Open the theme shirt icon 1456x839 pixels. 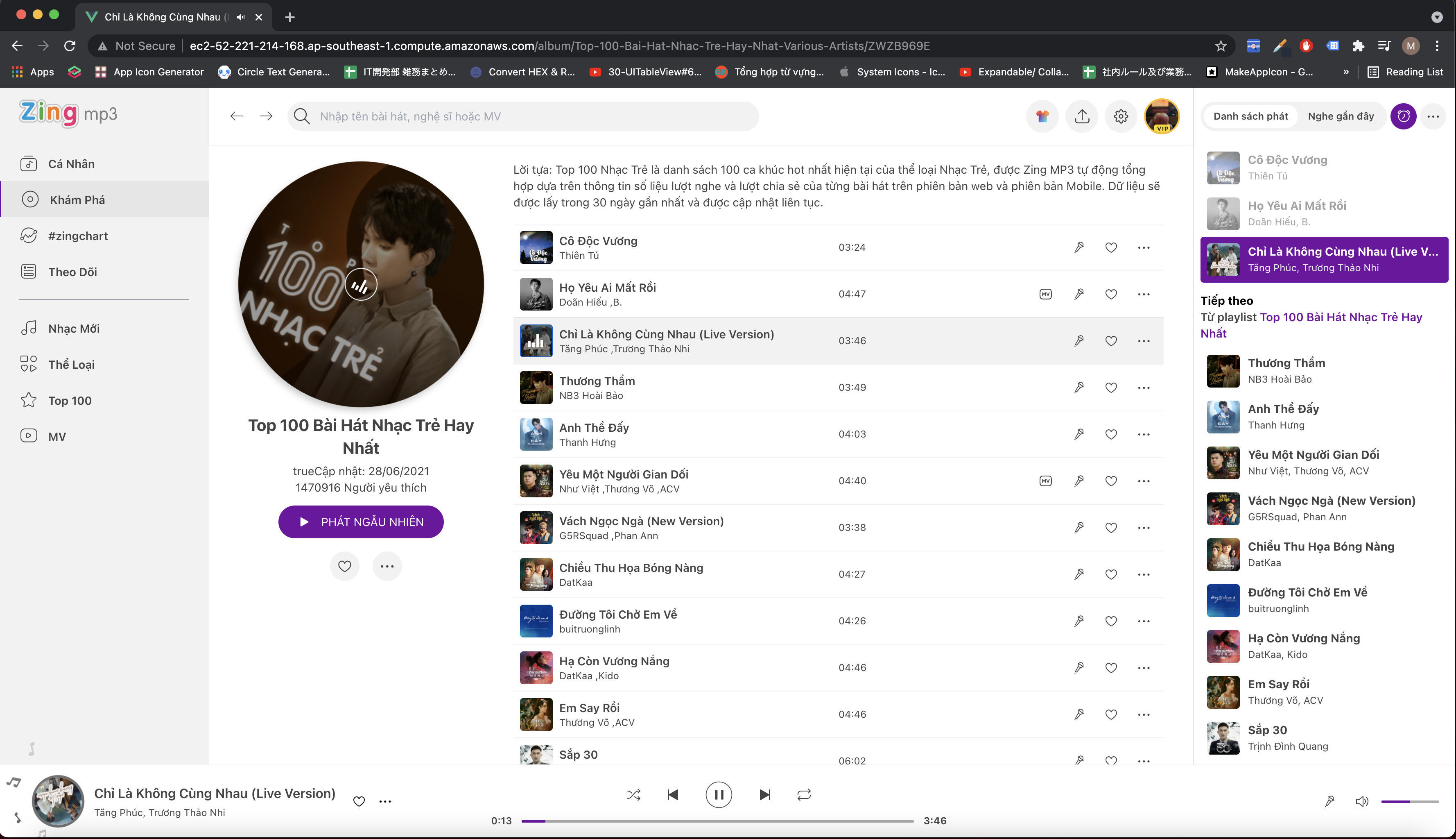[x=1042, y=116]
